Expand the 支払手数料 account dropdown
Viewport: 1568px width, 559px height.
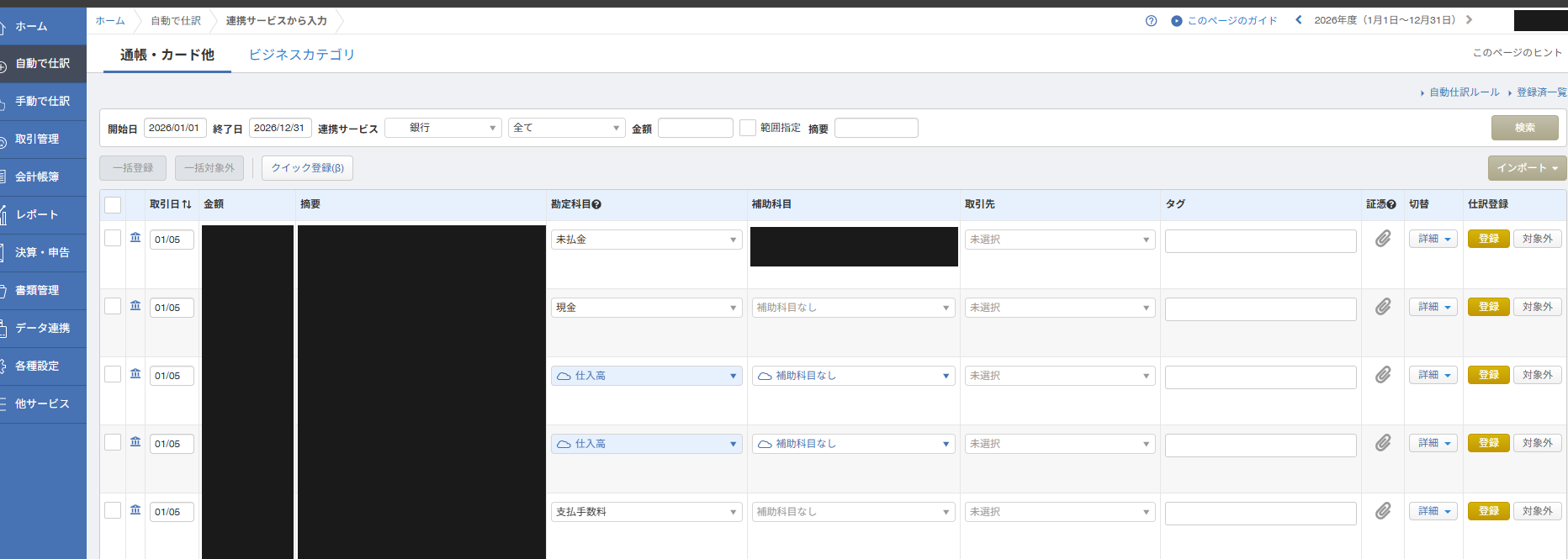coord(647,512)
